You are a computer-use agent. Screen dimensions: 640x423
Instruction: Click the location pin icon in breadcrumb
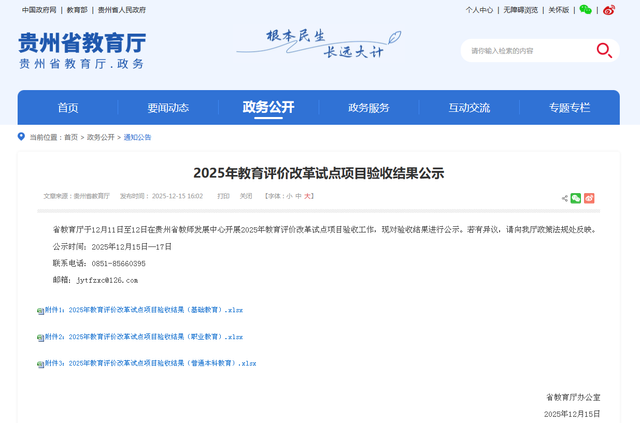point(23,137)
